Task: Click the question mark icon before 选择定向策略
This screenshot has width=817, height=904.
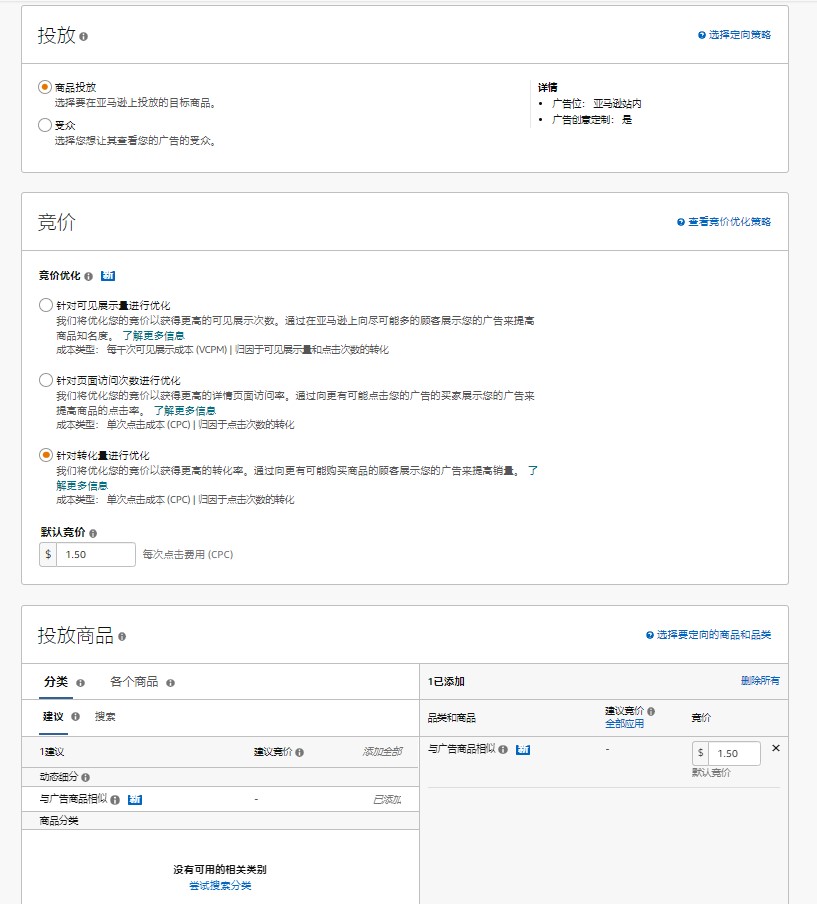Action: (700, 34)
